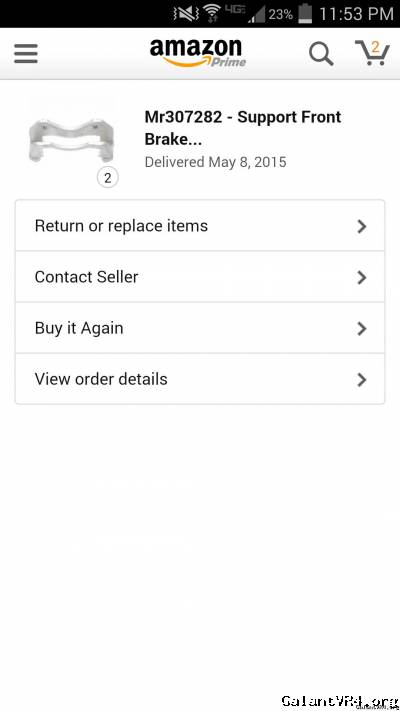This screenshot has height=711, width=400.
Task: Open the brake support product thumbnail
Action: click(x=72, y=140)
